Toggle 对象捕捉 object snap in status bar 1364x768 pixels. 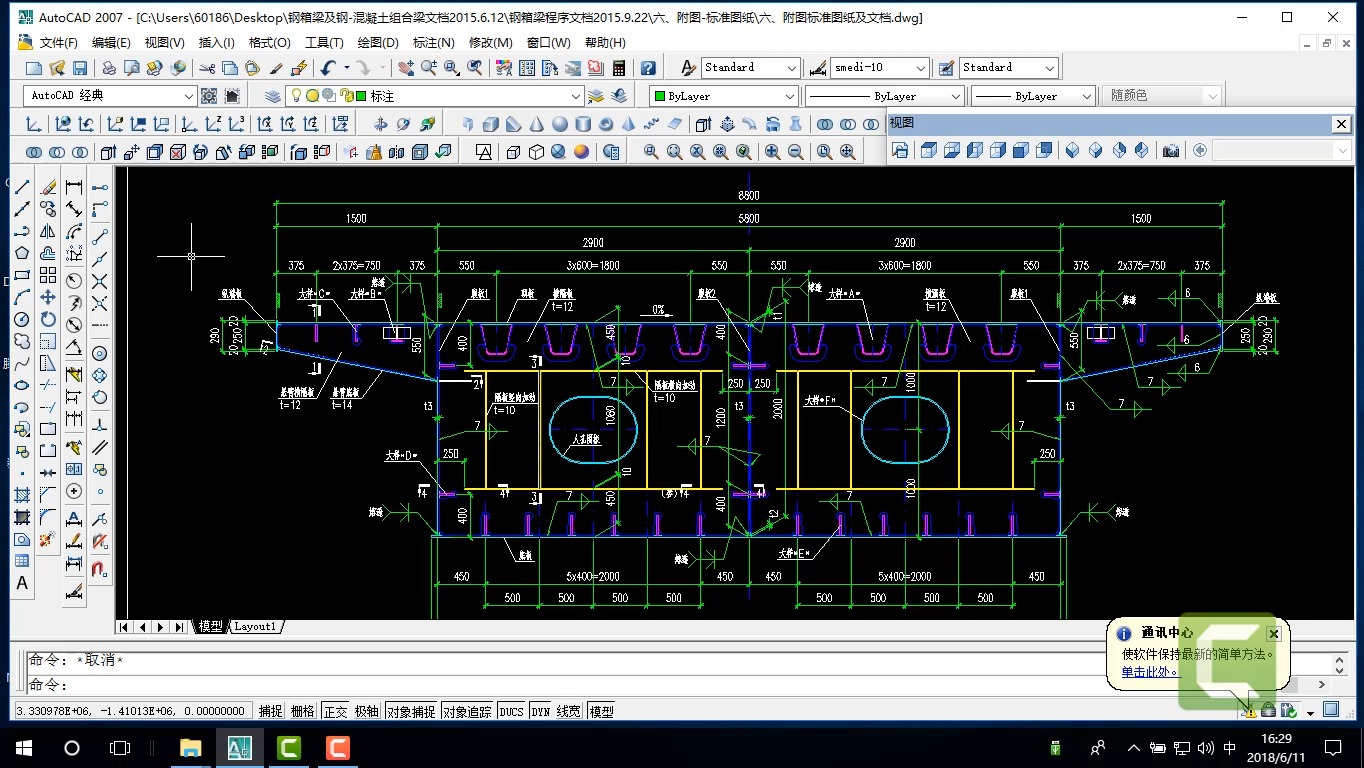point(411,711)
